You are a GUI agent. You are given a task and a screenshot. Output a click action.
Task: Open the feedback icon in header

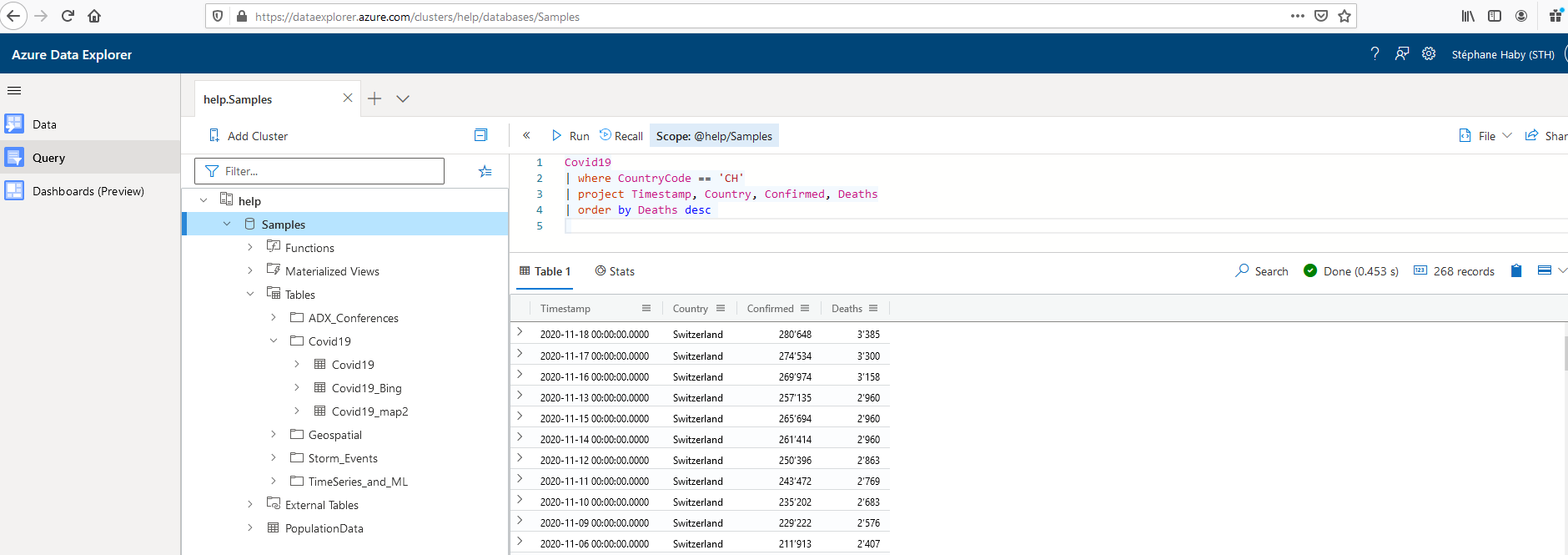tap(1402, 53)
